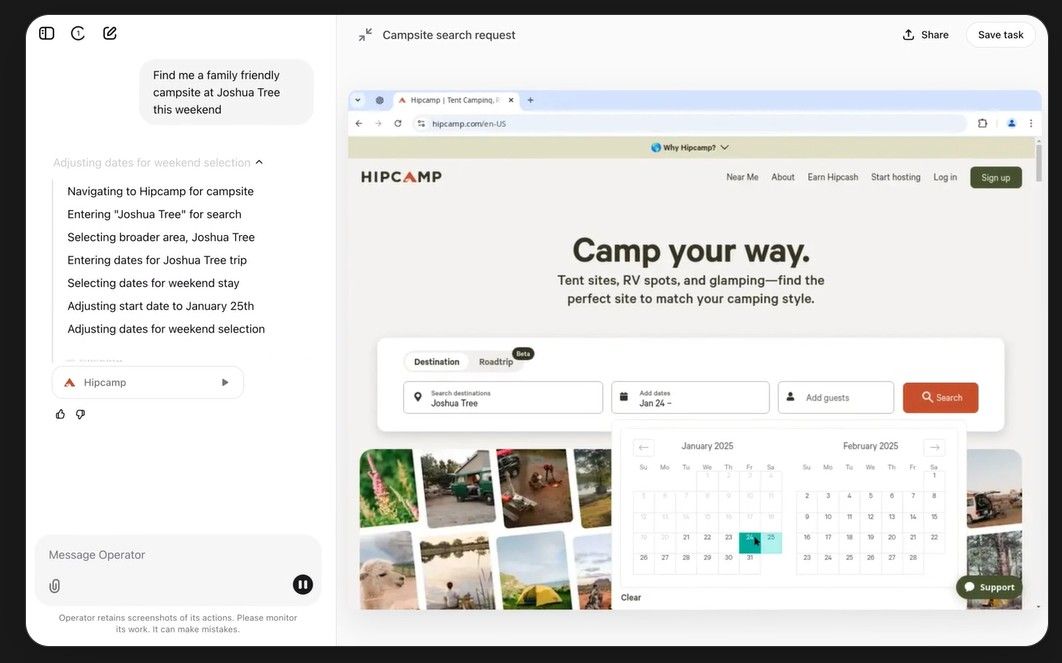This screenshot has height=663, width=1062.
Task: Select the Destination tab
Action: coord(437,362)
